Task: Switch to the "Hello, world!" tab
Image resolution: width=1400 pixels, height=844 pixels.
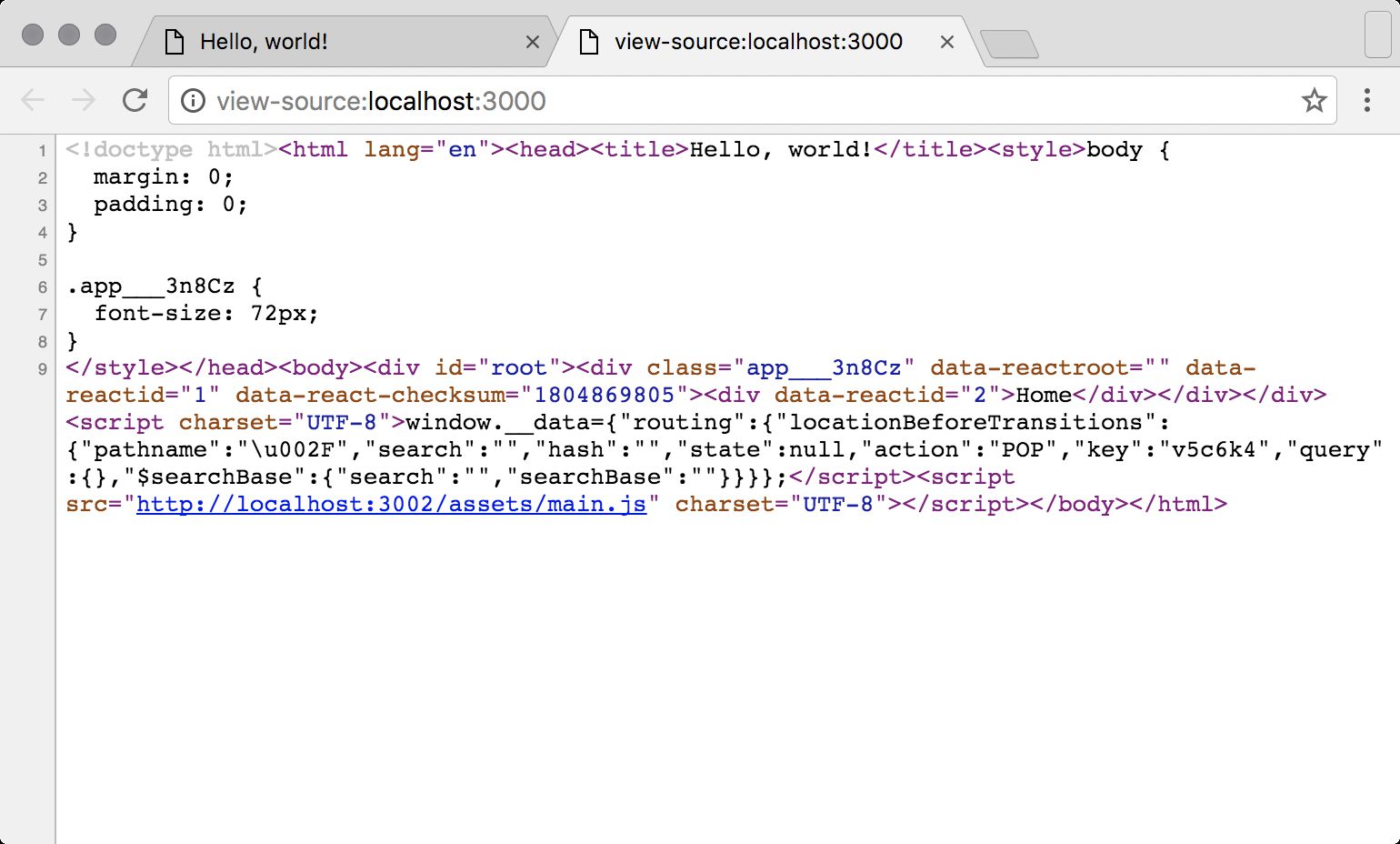Action: pyautogui.click(x=345, y=42)
